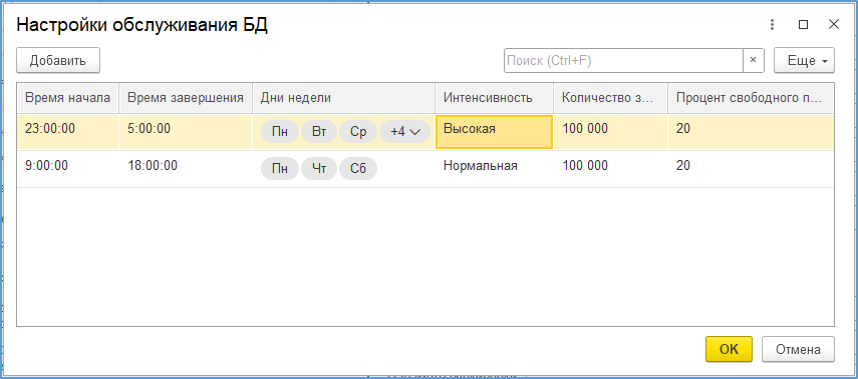
Task: Select the Высокая intensity cell
Action: pyautogui.click(x=495, y=132)
